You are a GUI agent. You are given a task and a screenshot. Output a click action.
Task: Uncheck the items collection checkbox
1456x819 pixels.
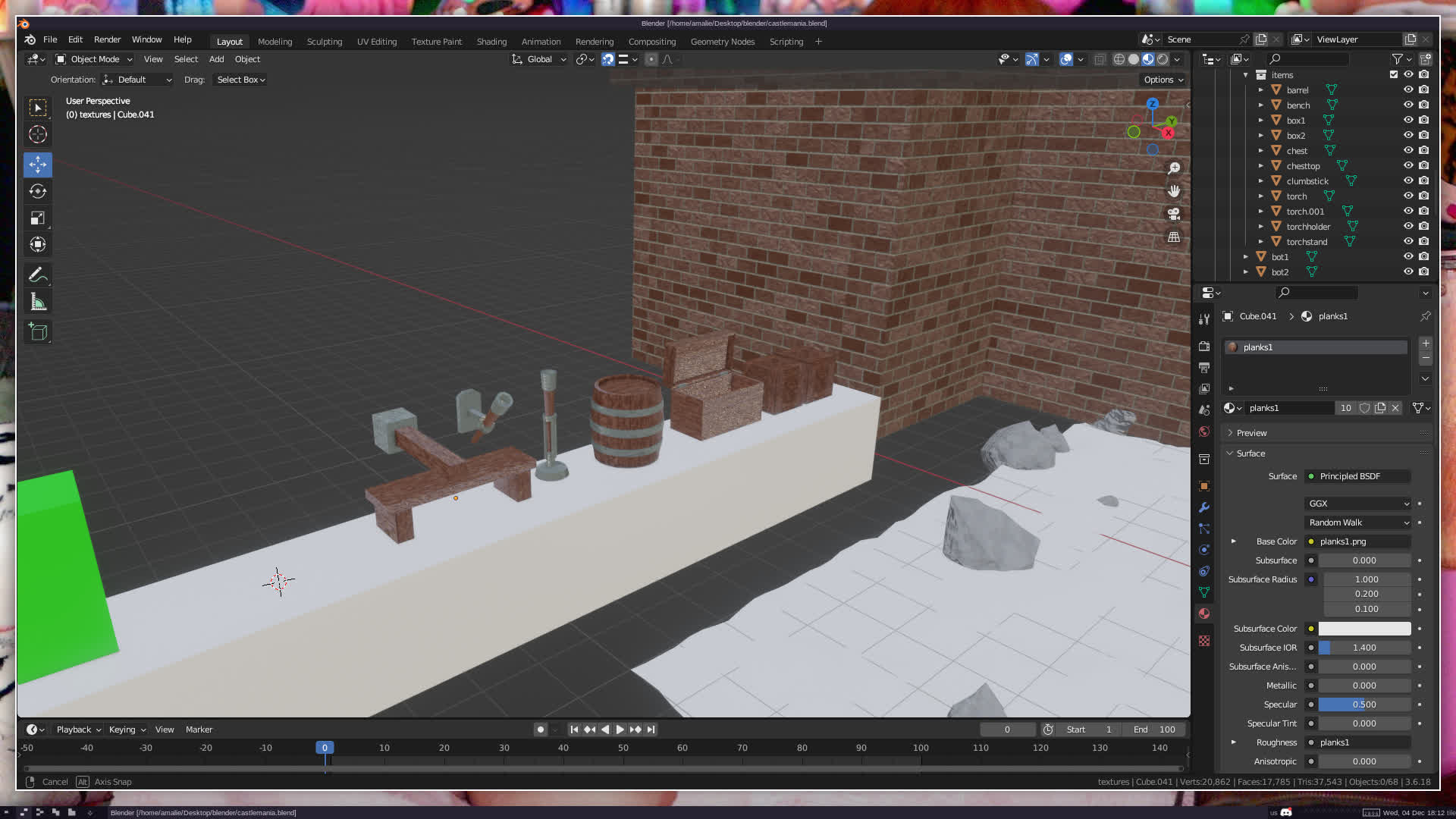(x=1393, y=74)
